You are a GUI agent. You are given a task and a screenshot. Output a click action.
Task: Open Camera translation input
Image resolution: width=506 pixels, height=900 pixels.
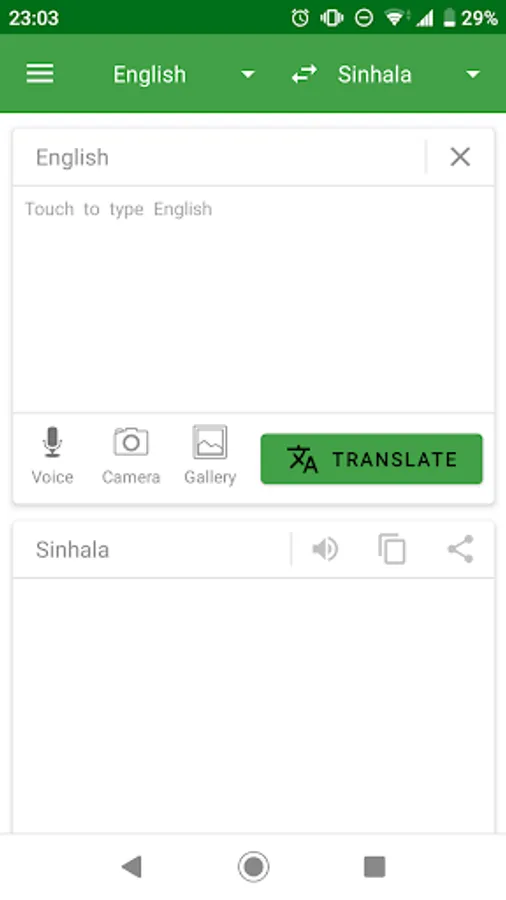(x=131, y=442)
